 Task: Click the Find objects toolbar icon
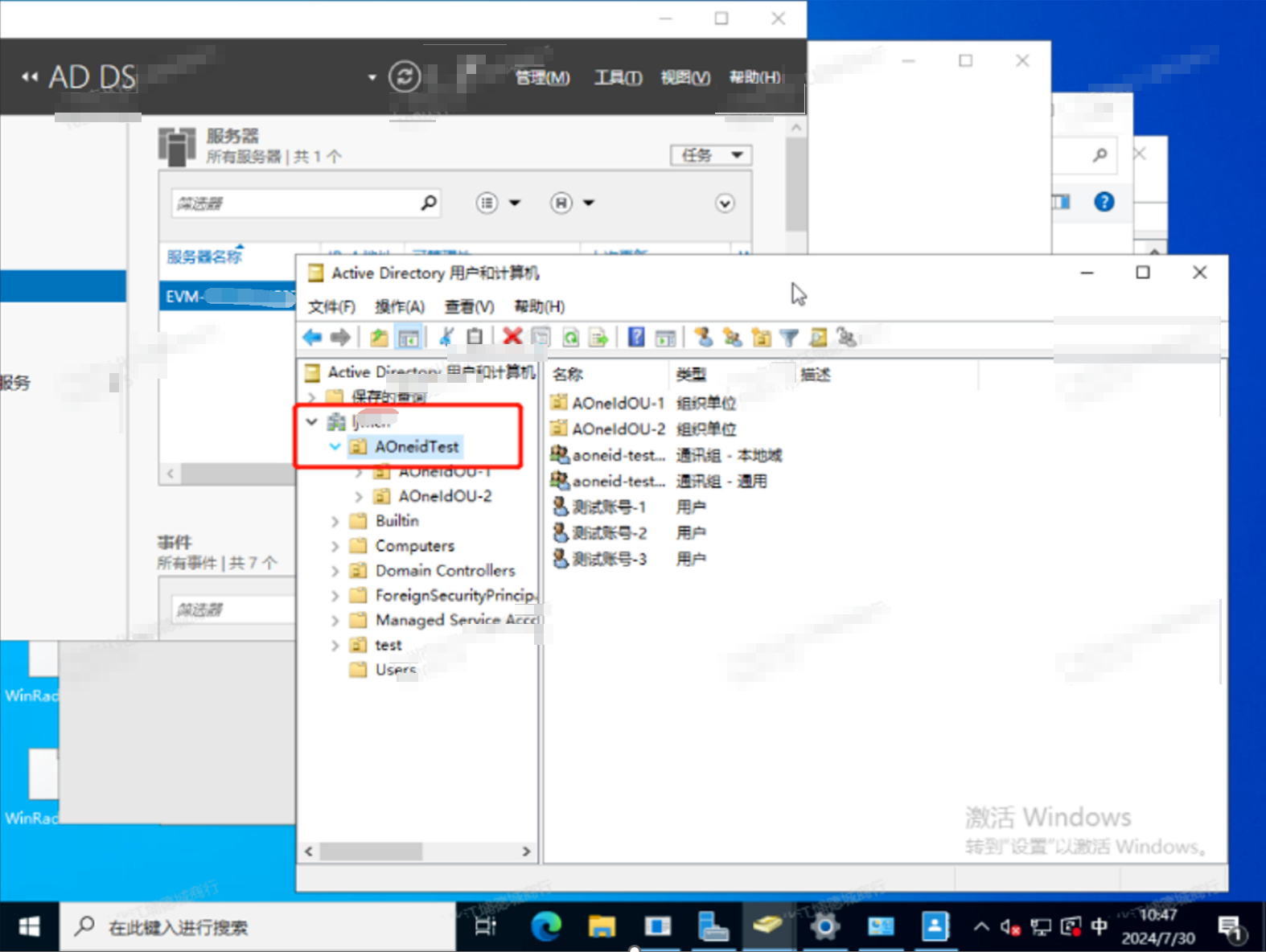[818, 338]
